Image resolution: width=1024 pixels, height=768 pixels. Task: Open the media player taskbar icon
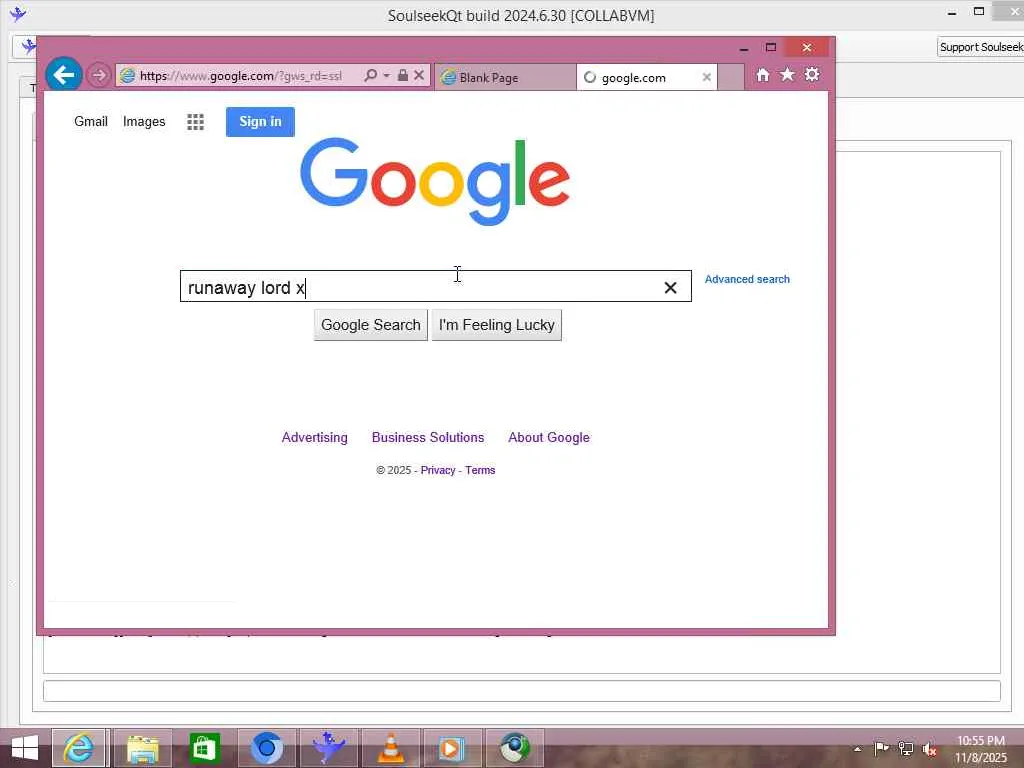click(x=451, y=748)
